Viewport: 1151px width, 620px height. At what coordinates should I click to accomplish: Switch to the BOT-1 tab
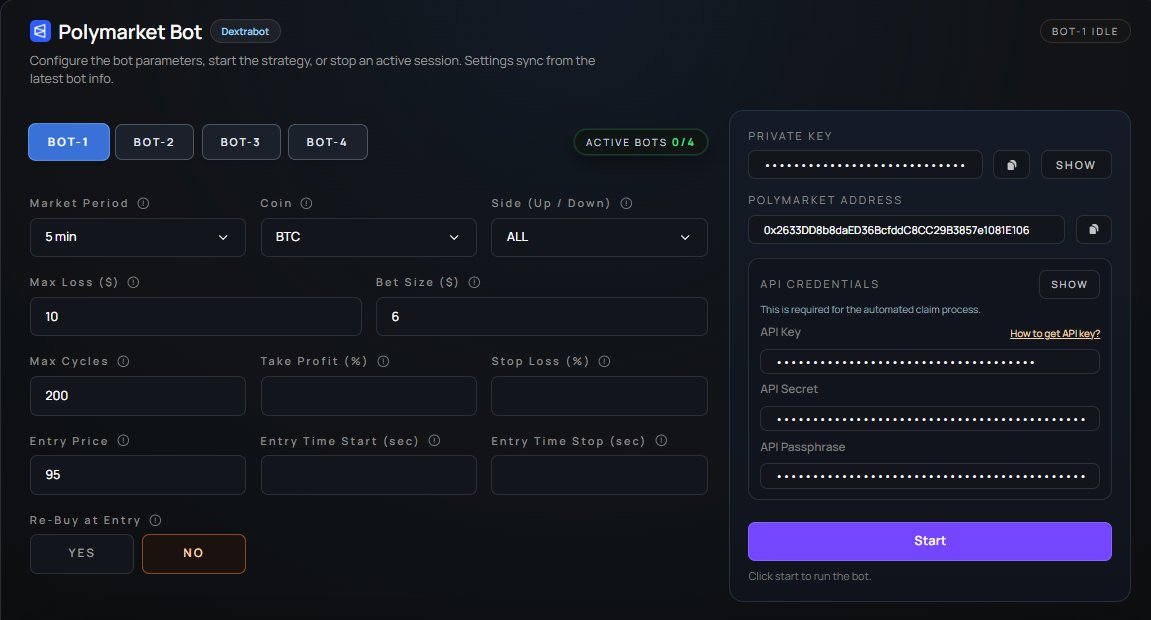pos(69,142)
